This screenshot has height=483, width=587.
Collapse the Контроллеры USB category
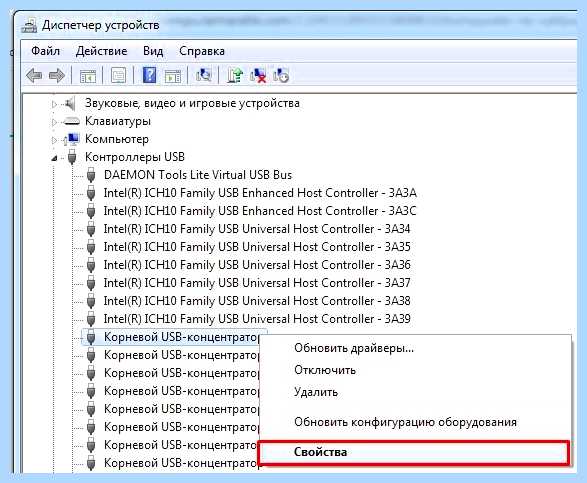pos(54,158)
